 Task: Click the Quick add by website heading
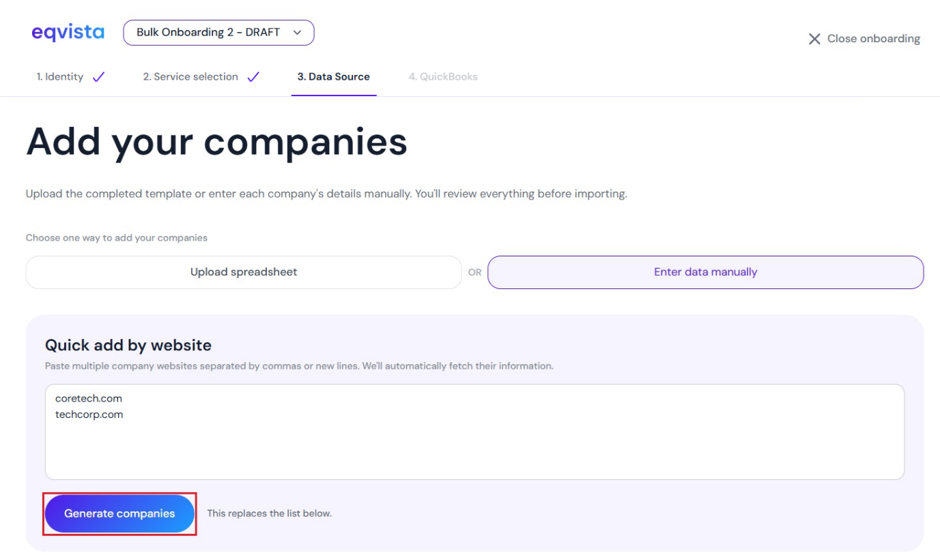click(x=128, y=345)
